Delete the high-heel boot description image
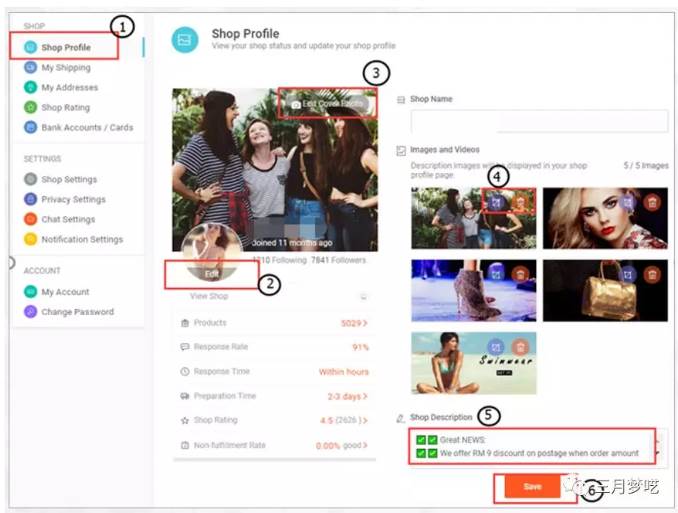 pos(520,274)
